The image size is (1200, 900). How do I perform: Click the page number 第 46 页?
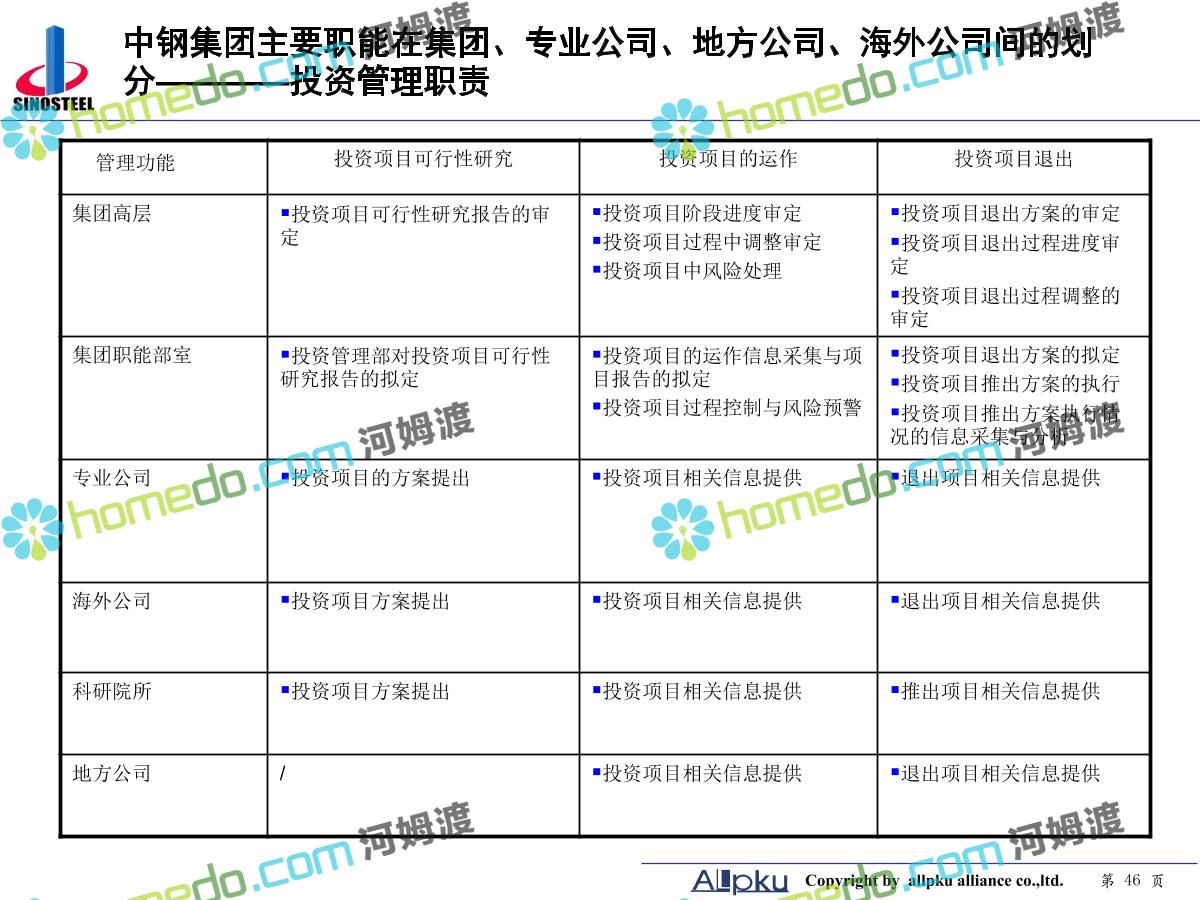(x=1132, y=881)
